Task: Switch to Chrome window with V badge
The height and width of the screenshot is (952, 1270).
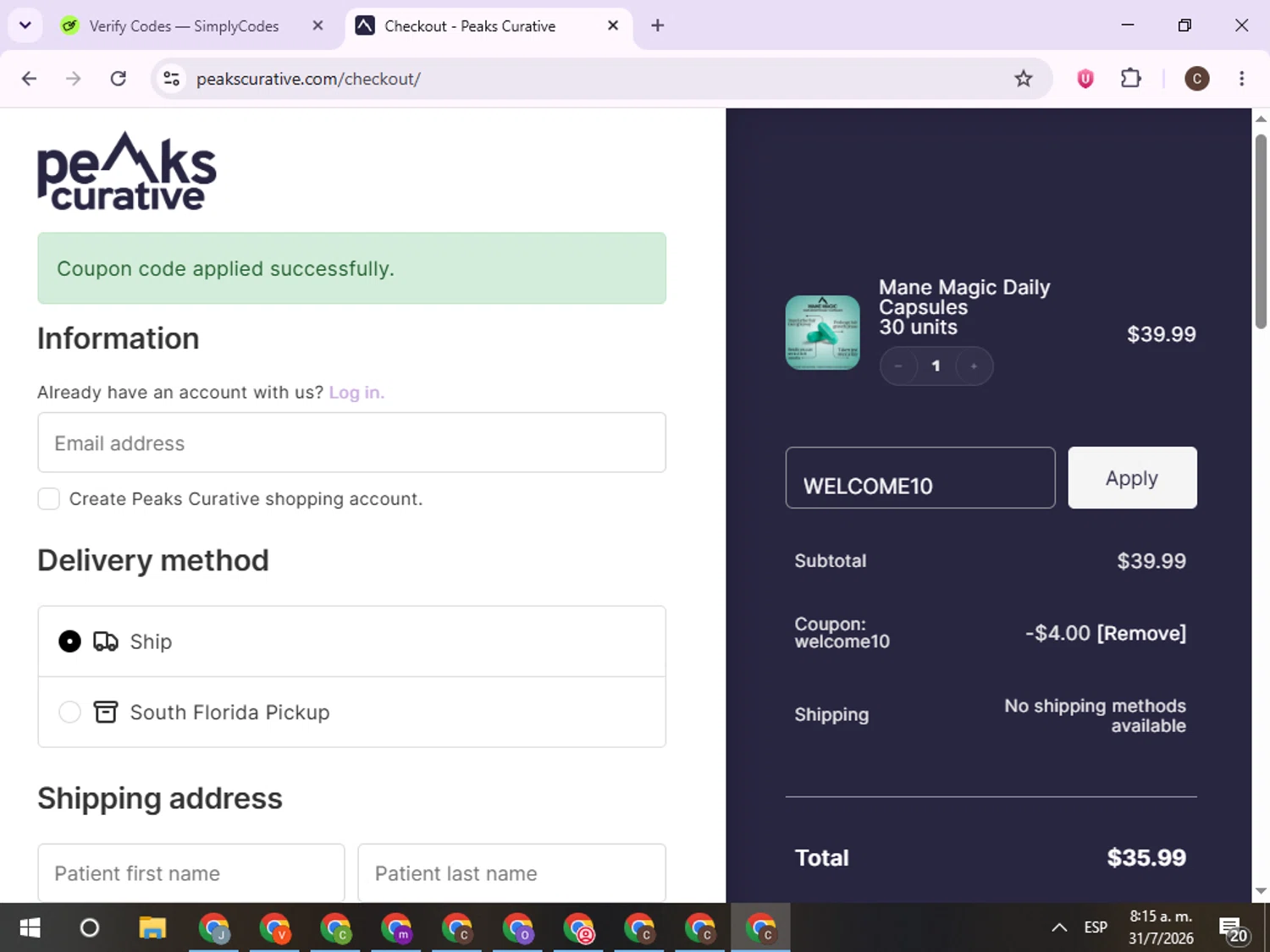Action: pos(274,928)
